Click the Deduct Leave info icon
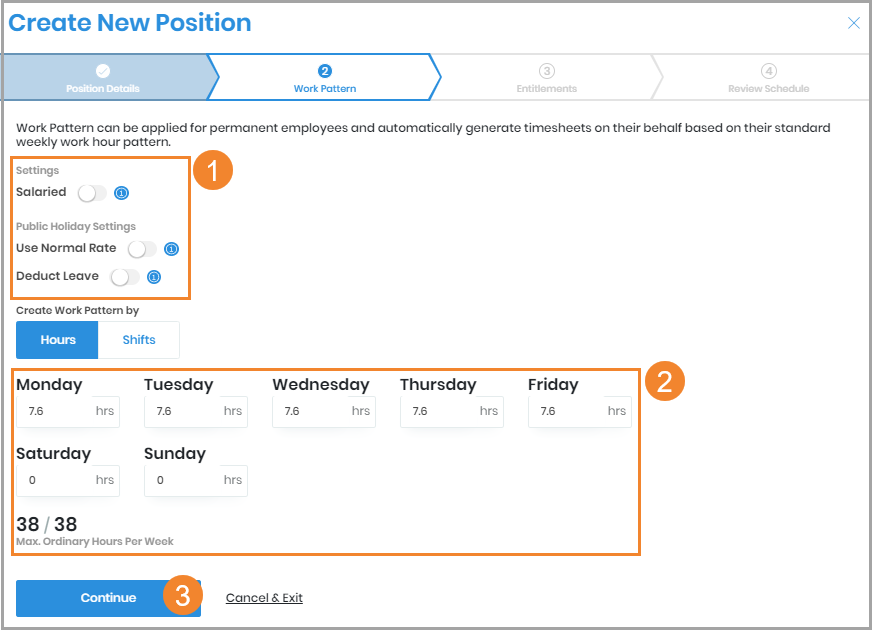872x630 pixels. (154, 277)
